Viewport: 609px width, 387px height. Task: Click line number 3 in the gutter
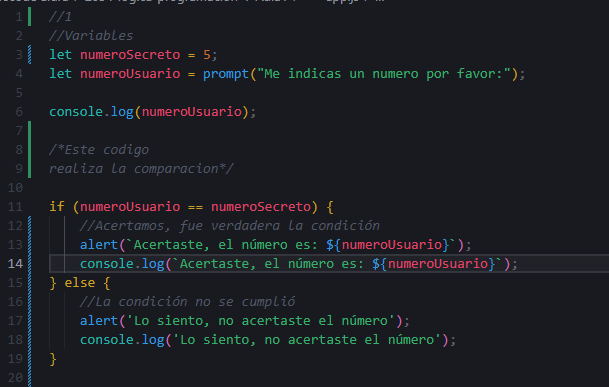coord(19,55)
